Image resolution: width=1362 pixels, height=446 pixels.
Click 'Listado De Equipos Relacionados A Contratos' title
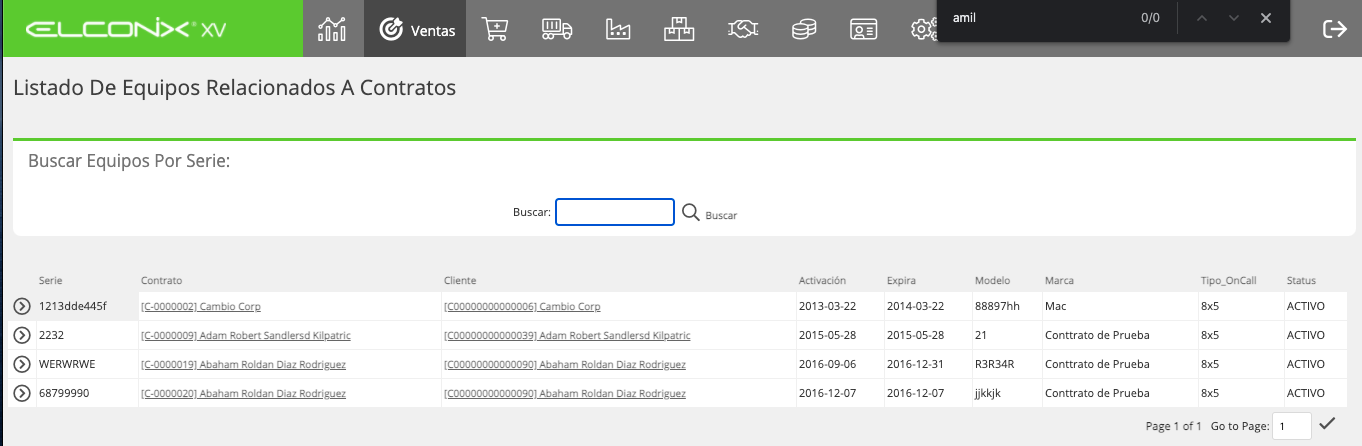coord(235,88)
